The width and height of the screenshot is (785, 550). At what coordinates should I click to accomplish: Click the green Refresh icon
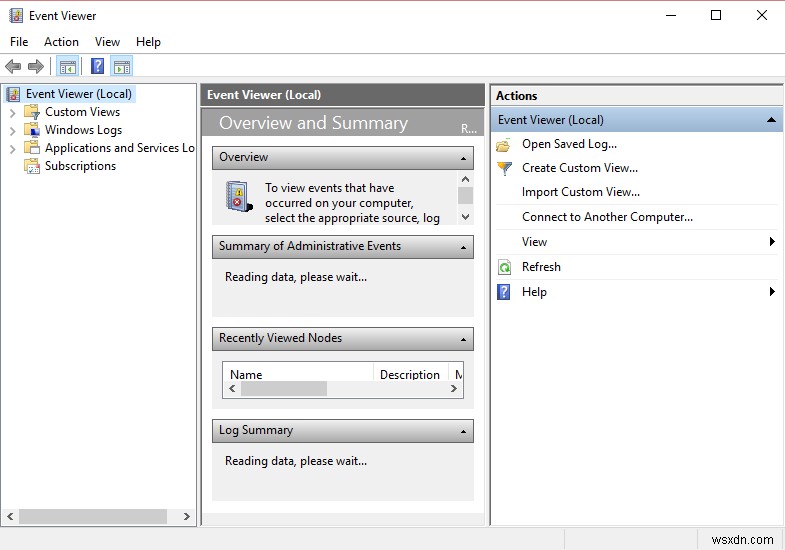pos(504,267)
